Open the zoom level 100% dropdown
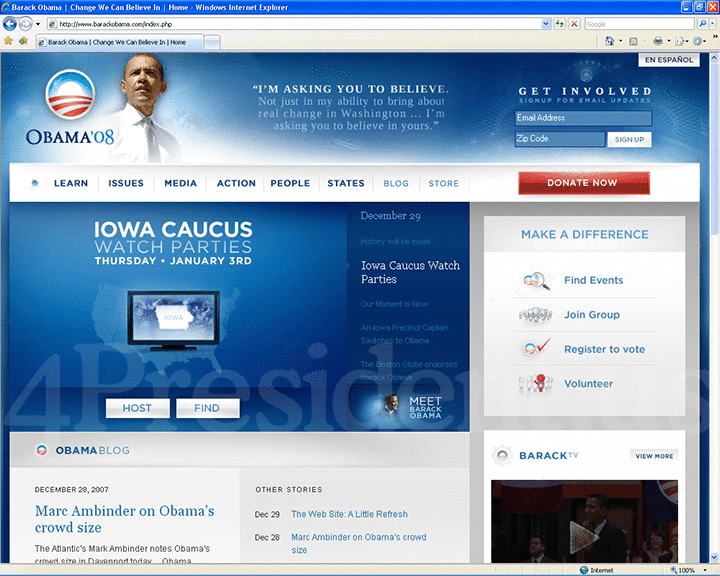The width and height of the screenshot is (720, 576). [705, 570]
